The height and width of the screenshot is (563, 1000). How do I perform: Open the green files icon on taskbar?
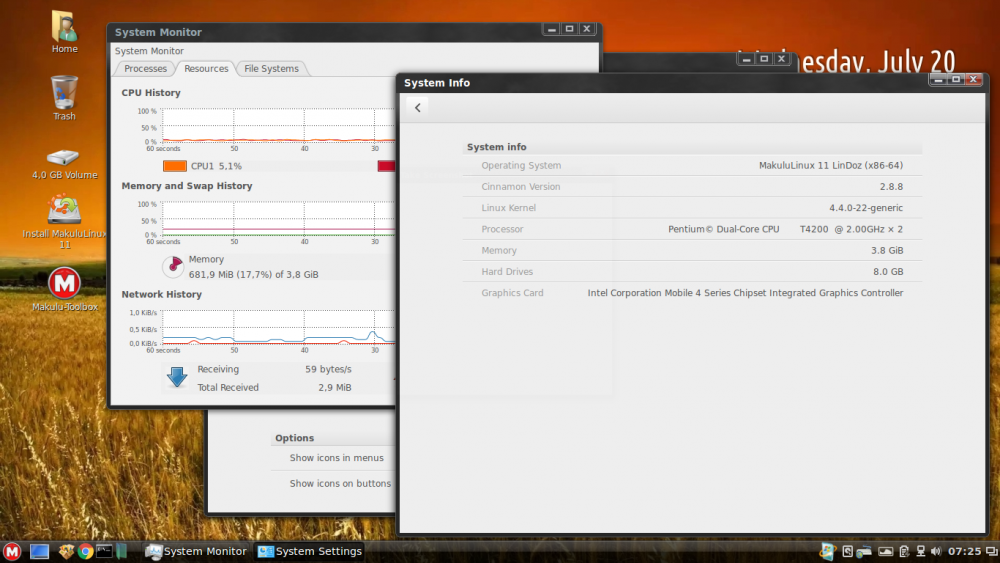pyautogui.click(x=121, y=551)
